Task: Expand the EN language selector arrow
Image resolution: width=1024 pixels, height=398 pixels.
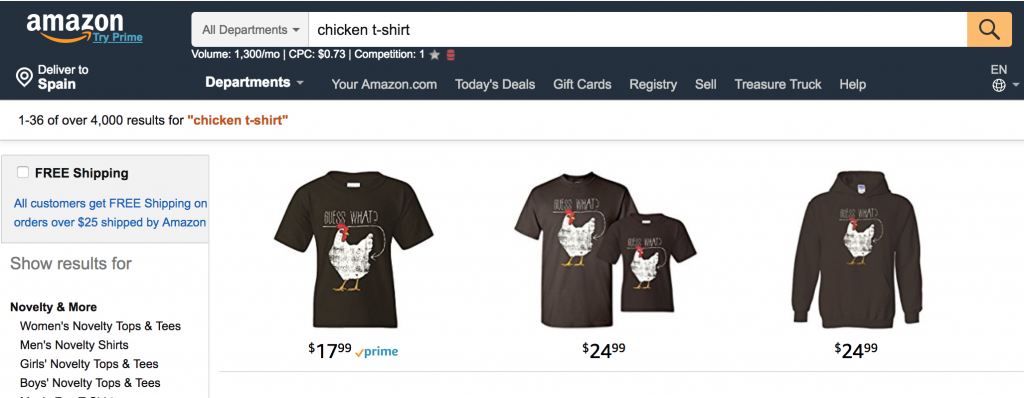Action: [1015, 85]
